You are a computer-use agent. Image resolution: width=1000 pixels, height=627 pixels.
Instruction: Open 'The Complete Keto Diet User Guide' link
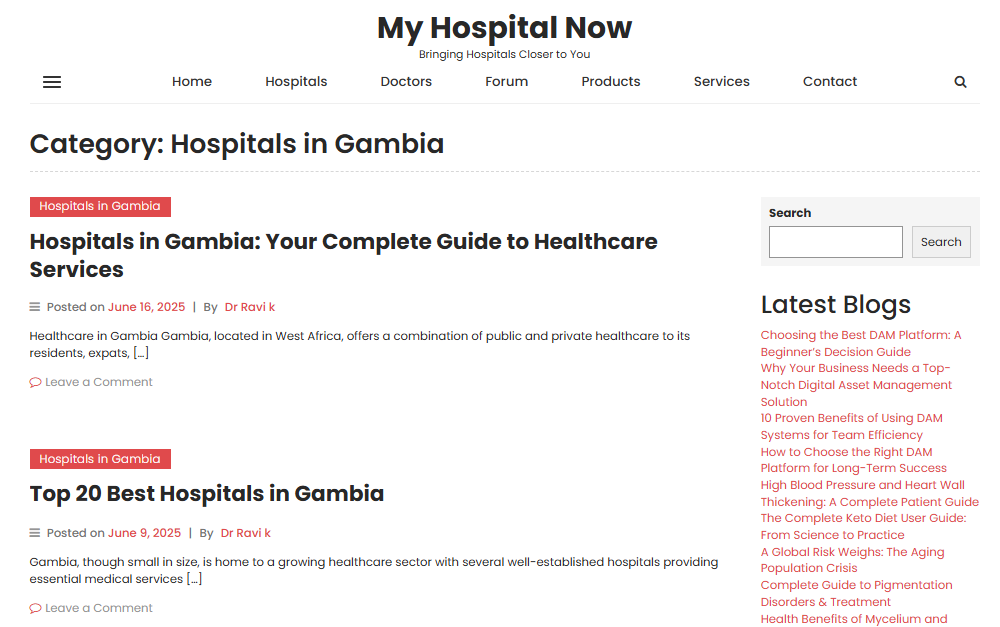tap(863, 526)
